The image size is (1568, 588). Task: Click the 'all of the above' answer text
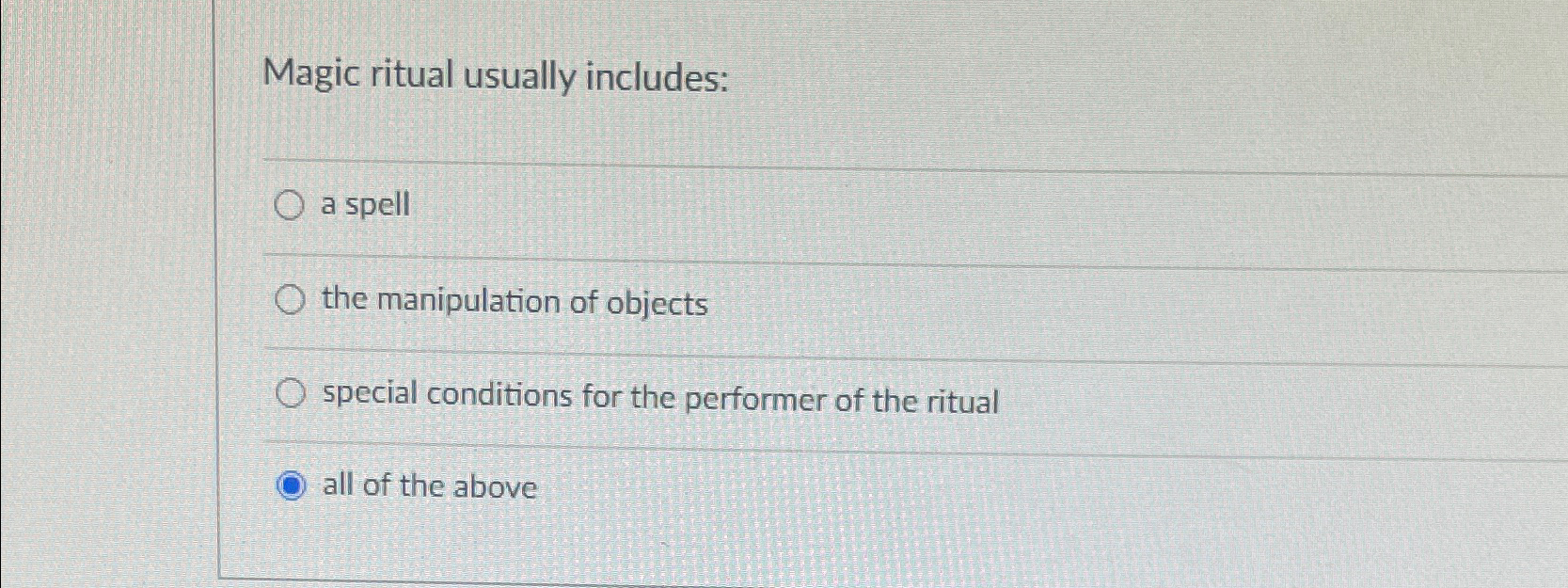pos(427,486)
